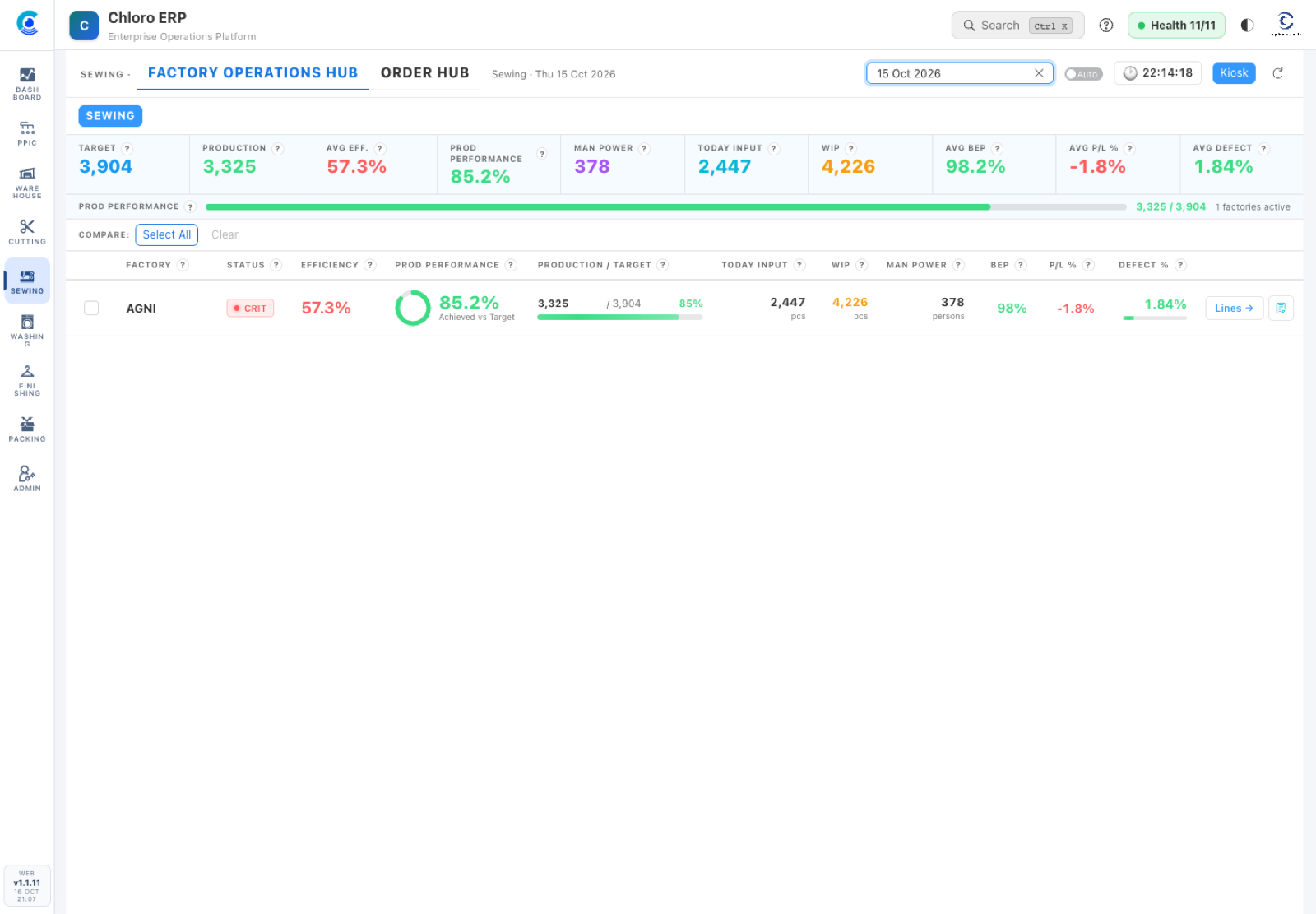Click the help circle icon in header
Image resolution: width=1316 pixels, height=914 pixels.
(1106, 26)
